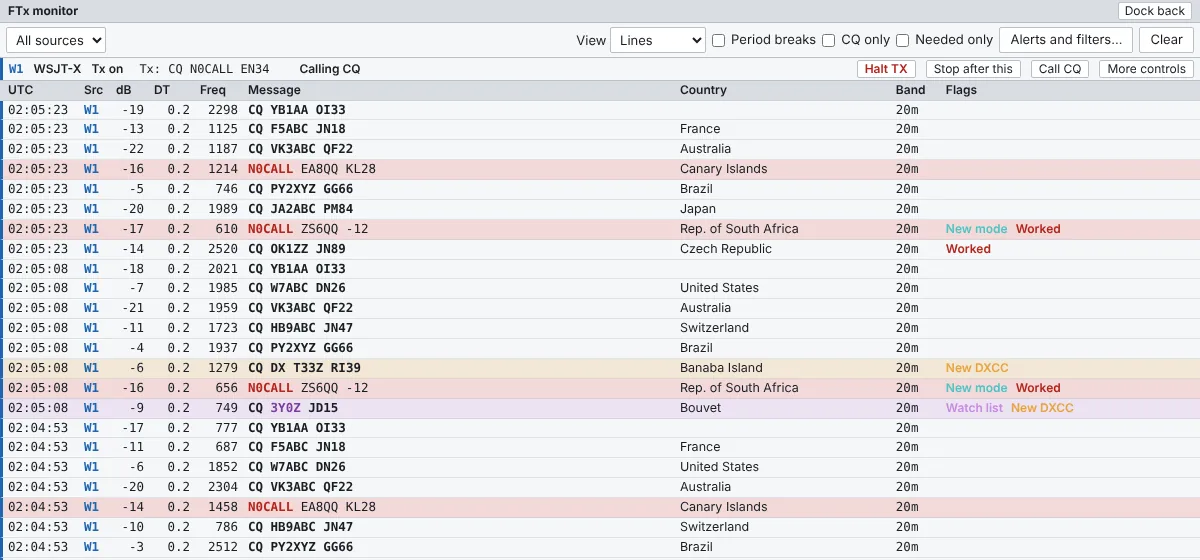Select the 3Y0Z Bouvet row
Image resolution: width=1200 pixels, height=560 pixels.
600,408
